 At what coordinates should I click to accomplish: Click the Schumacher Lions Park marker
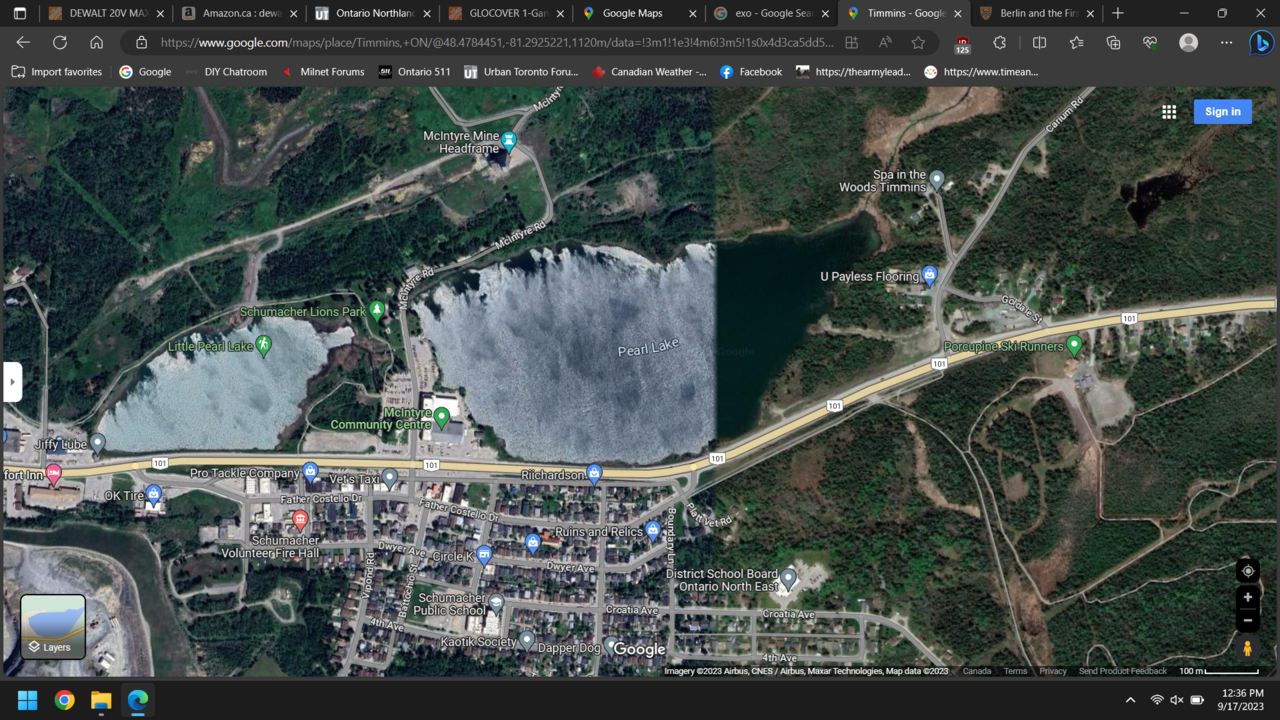coord(377,310)
